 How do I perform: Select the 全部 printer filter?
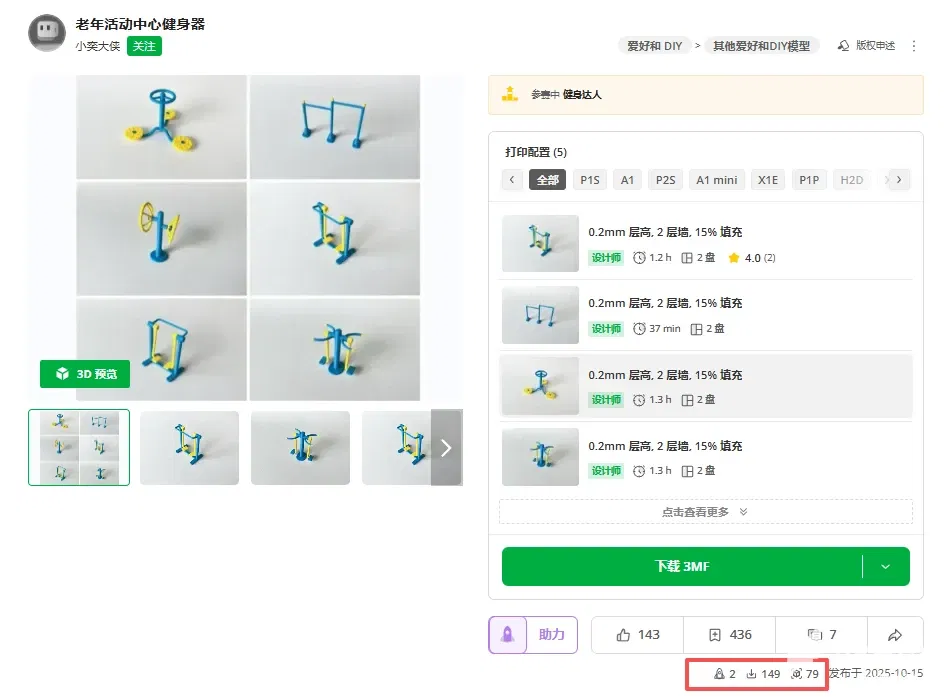tap(548, 180)
